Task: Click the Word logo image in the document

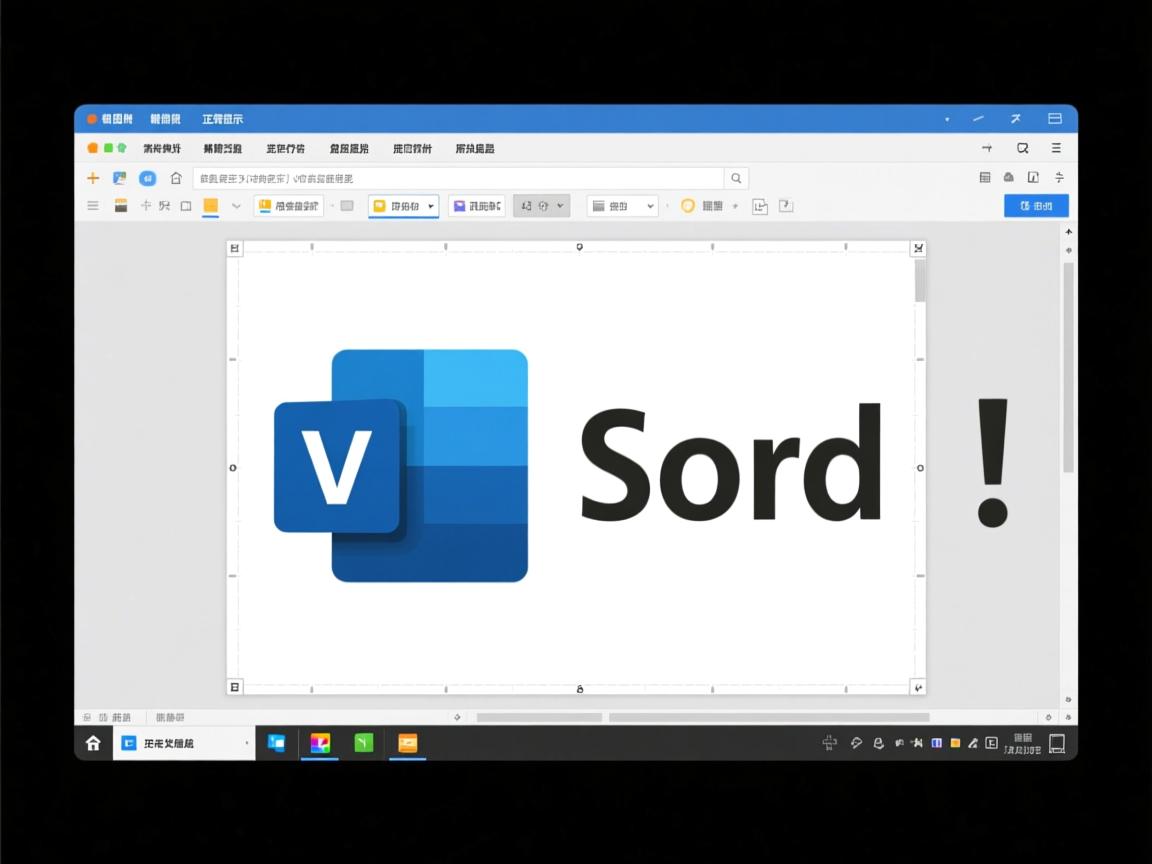Action: click(401, 466)
